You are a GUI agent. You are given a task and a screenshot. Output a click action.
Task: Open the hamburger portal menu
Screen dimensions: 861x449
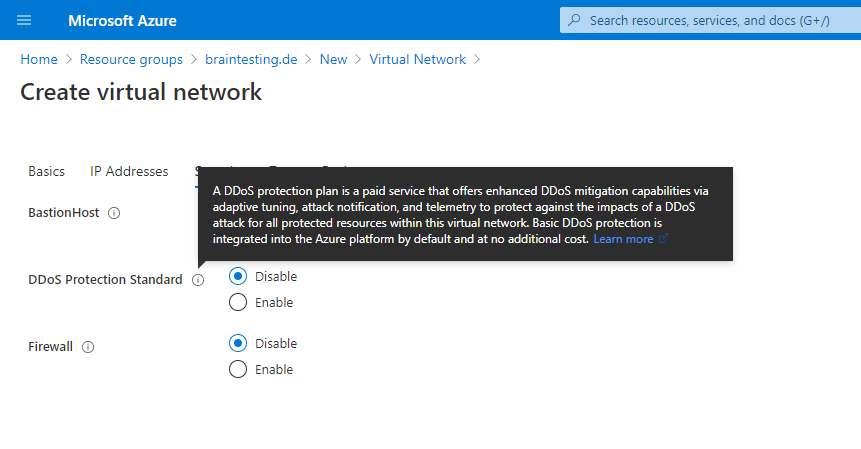click(24, 20)
